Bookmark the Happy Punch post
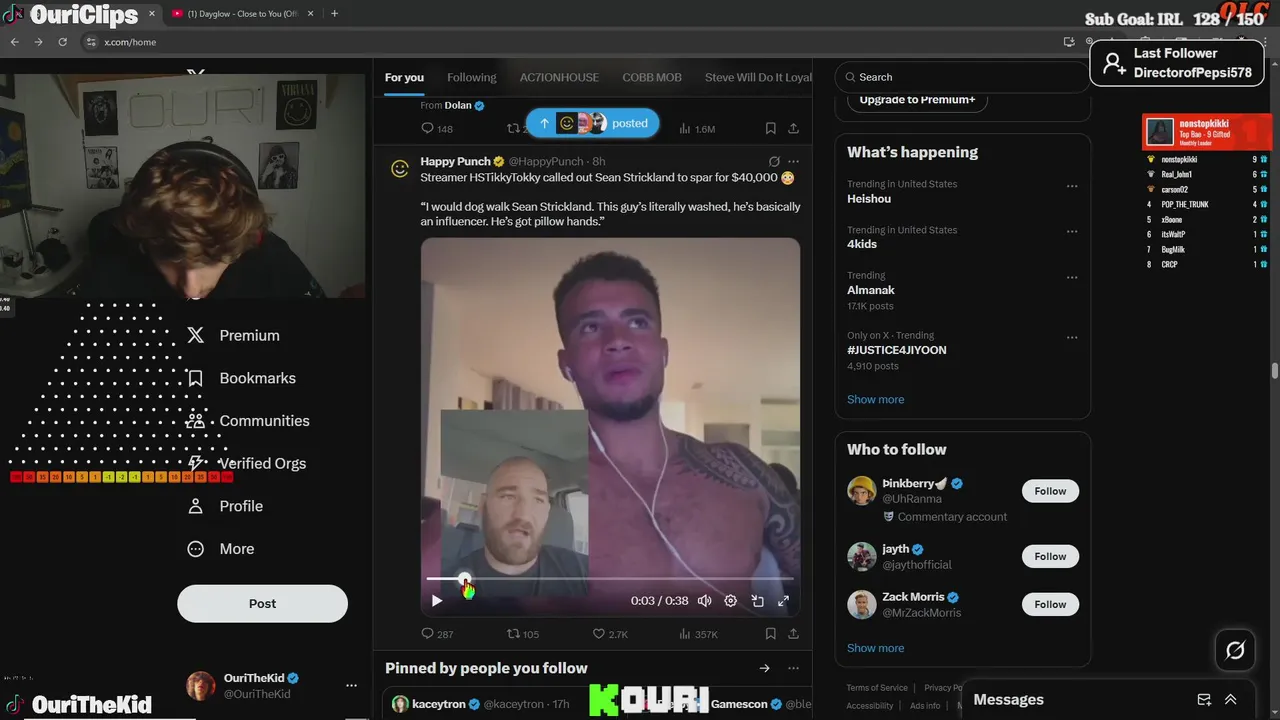1280x720 pixels. point(770,634)
